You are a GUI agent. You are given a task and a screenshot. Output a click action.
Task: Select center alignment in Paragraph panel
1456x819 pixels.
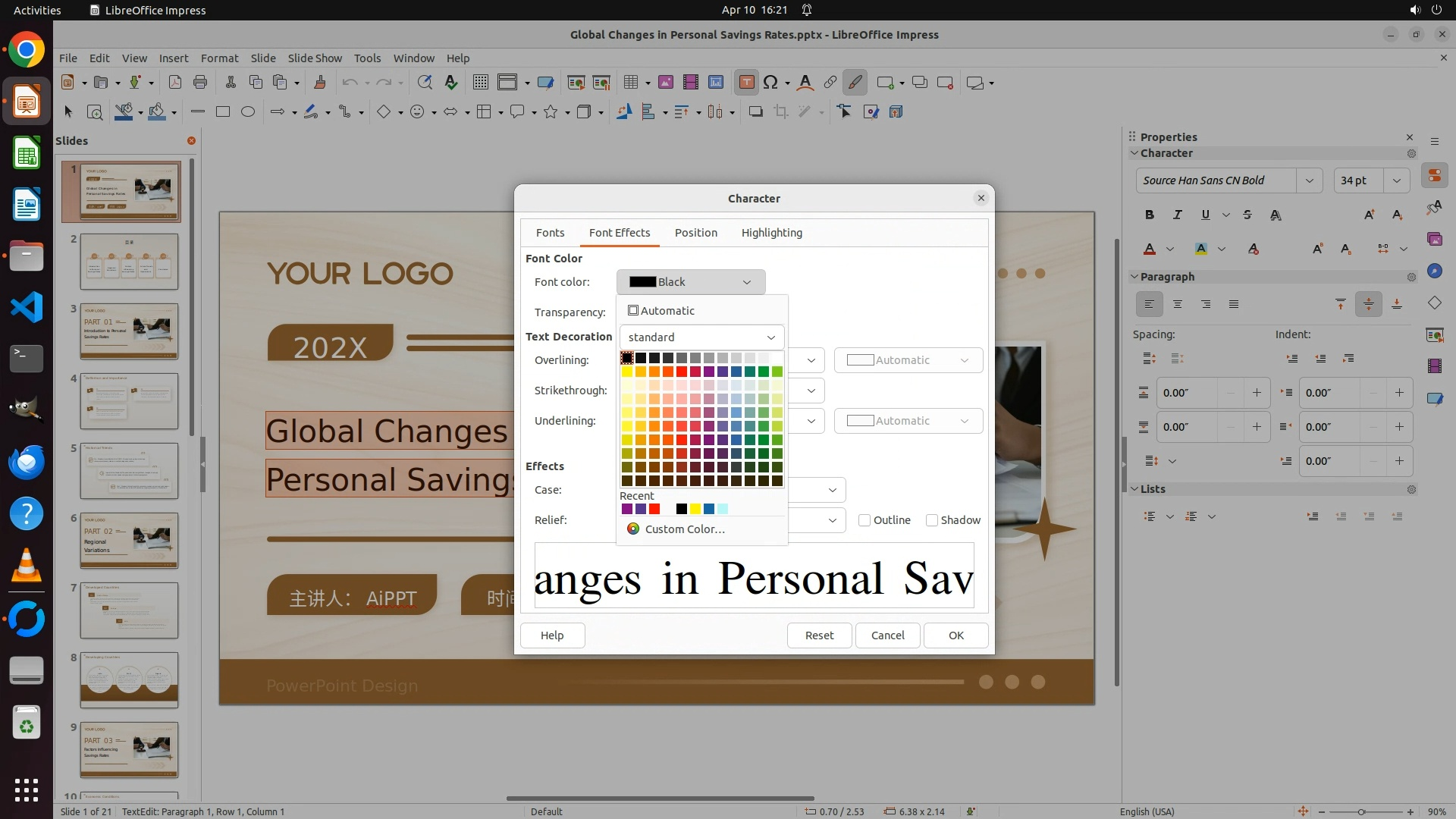tap(1178, 305)
